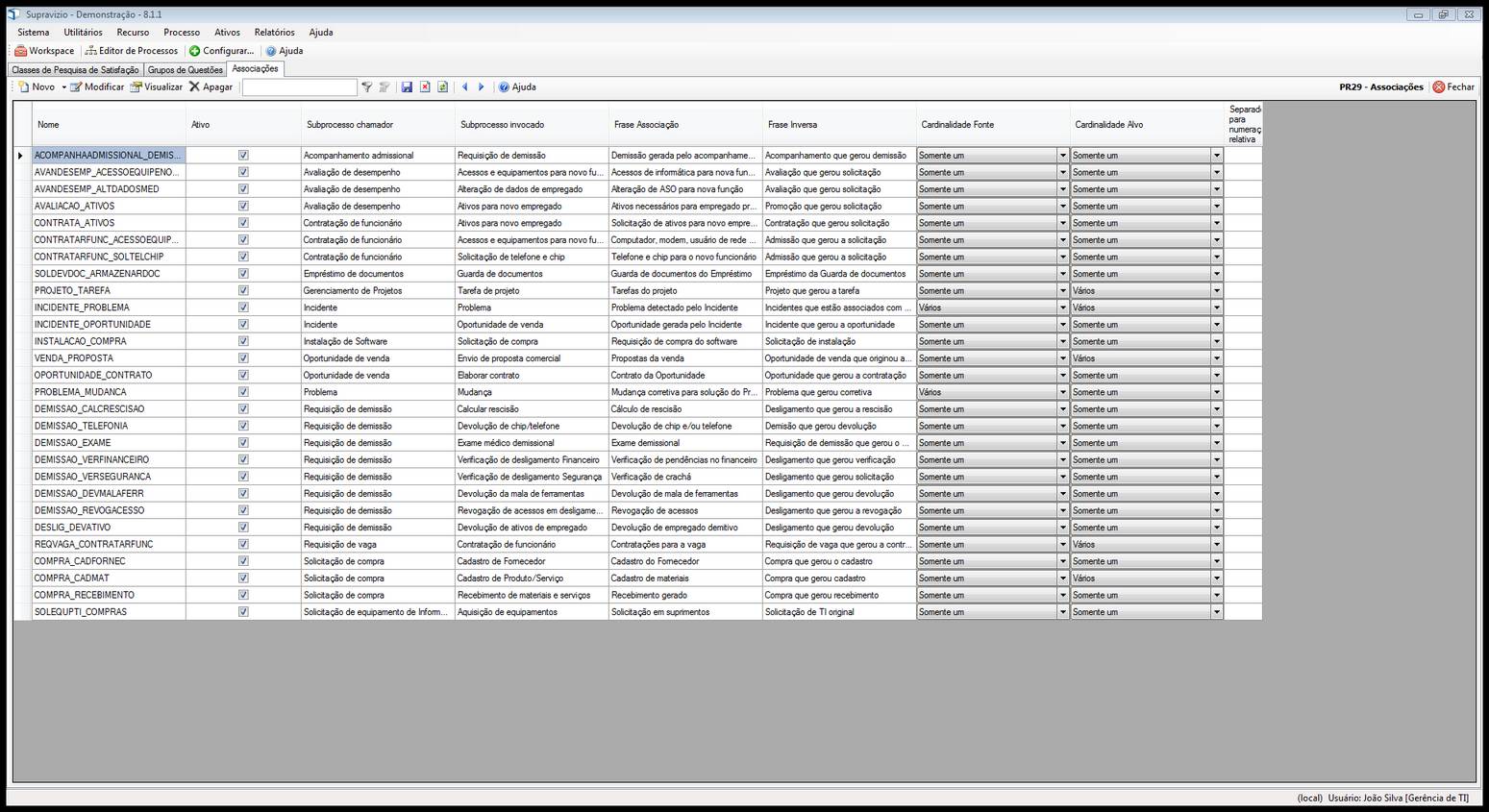Click the 'Exame médico demissional' cell

click(532, 443)
